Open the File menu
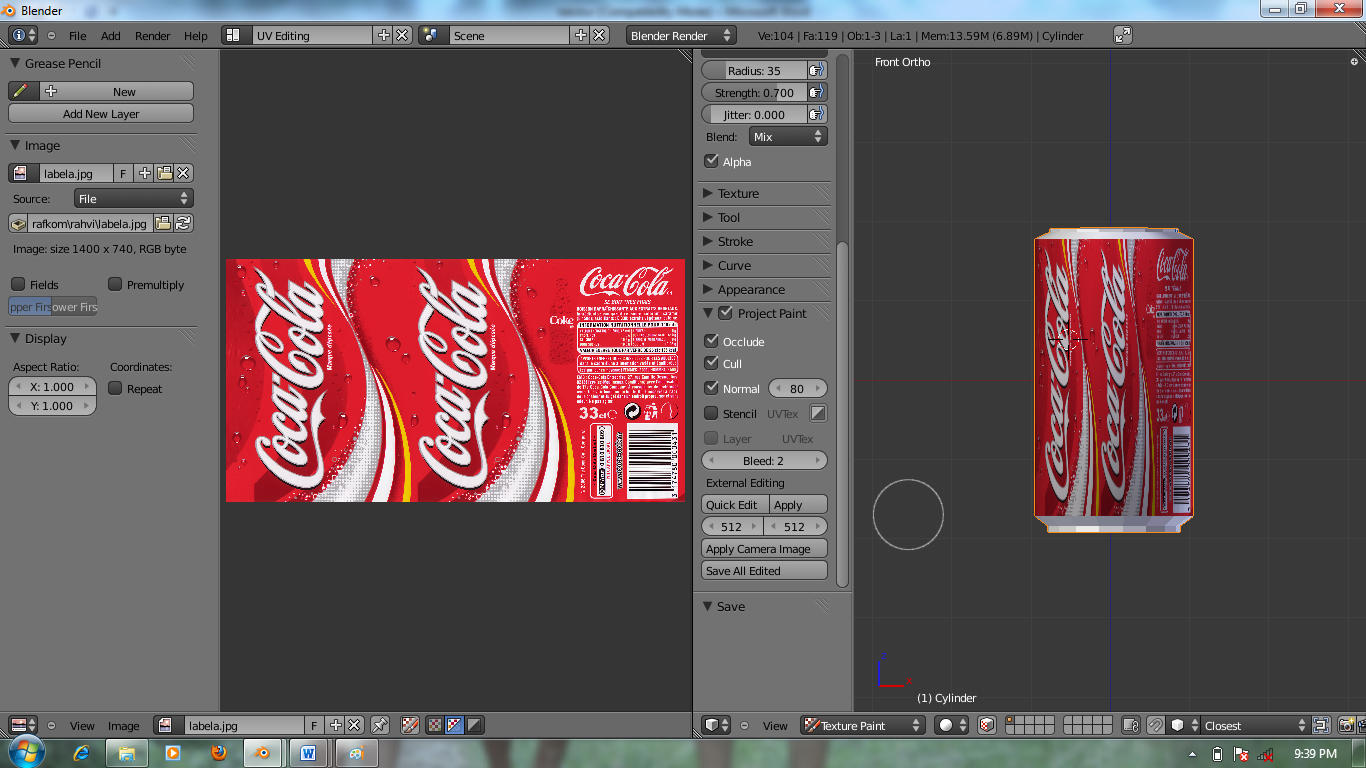Image resolution: width=1366 pixels, height=768 pixels. click(x=77, y=35)
